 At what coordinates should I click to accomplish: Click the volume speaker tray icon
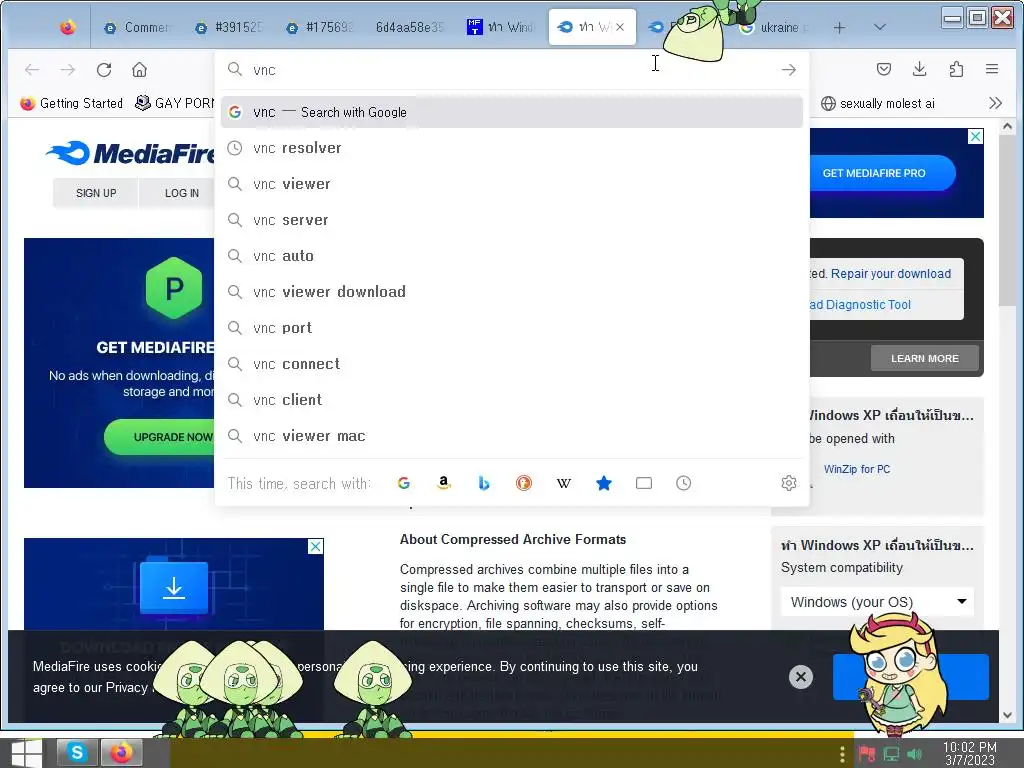[x=915, y=754]
